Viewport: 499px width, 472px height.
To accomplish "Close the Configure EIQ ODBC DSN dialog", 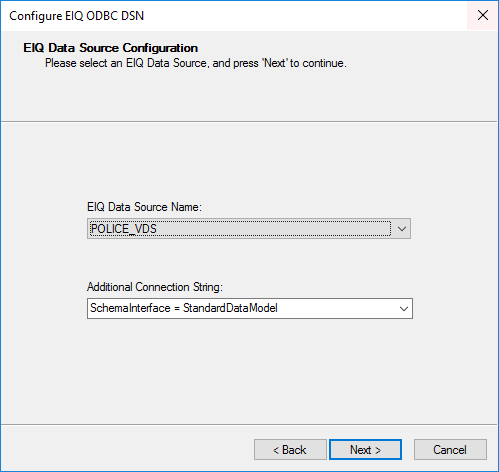I will (482, 15).
